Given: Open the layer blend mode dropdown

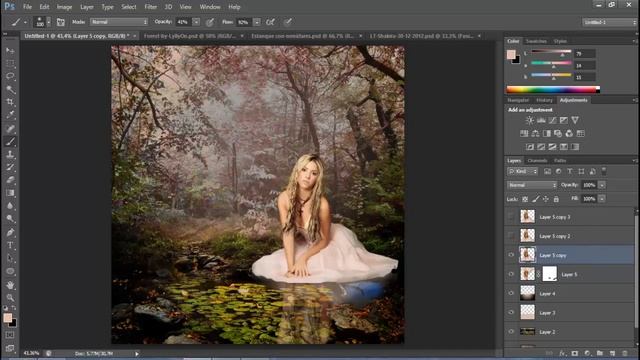Looking at the screenshot, I should tap(532, 185).
